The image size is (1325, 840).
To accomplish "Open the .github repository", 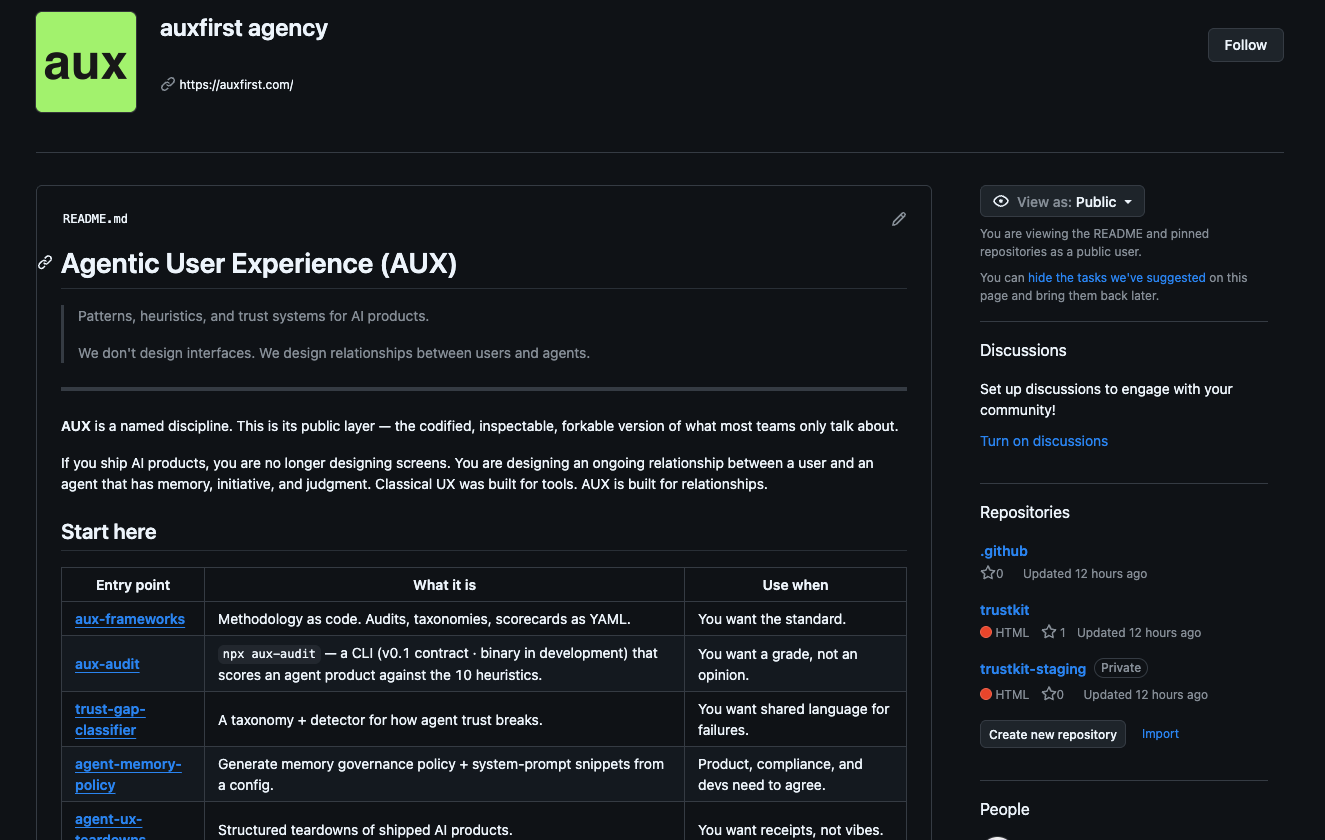I will coord(1003,551).
